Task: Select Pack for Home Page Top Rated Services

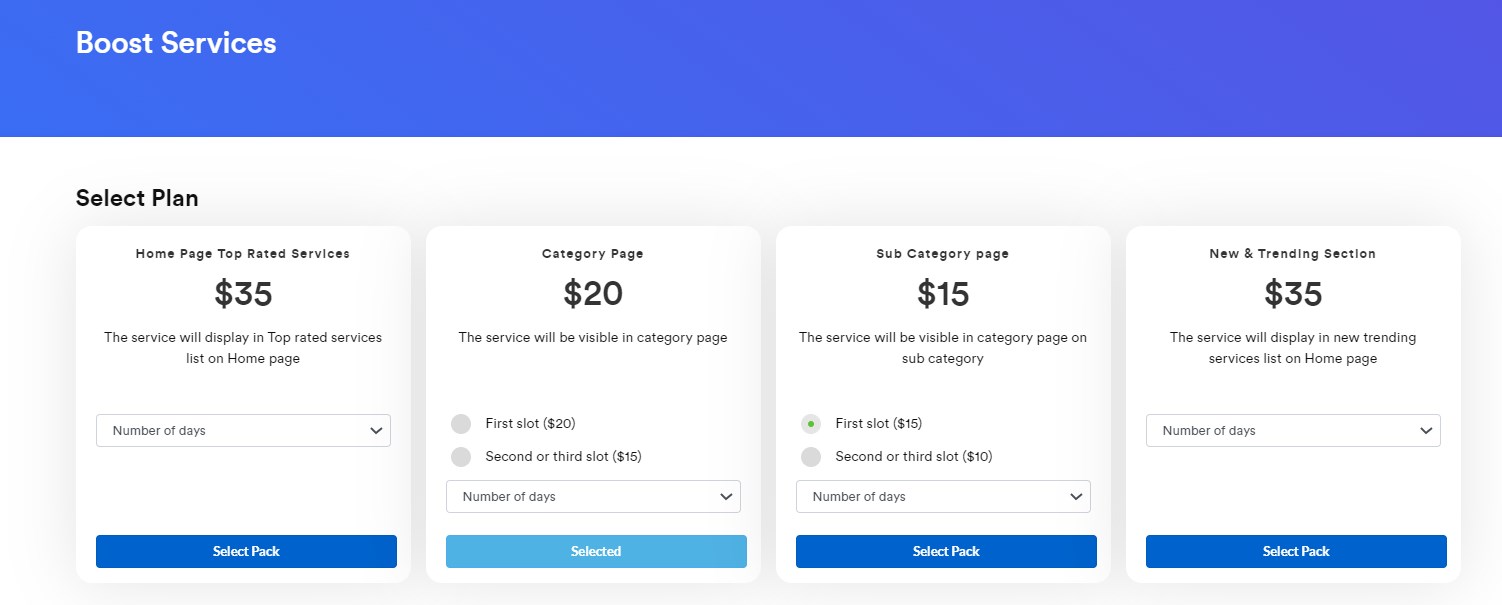Action: click(x=246, y=551)
